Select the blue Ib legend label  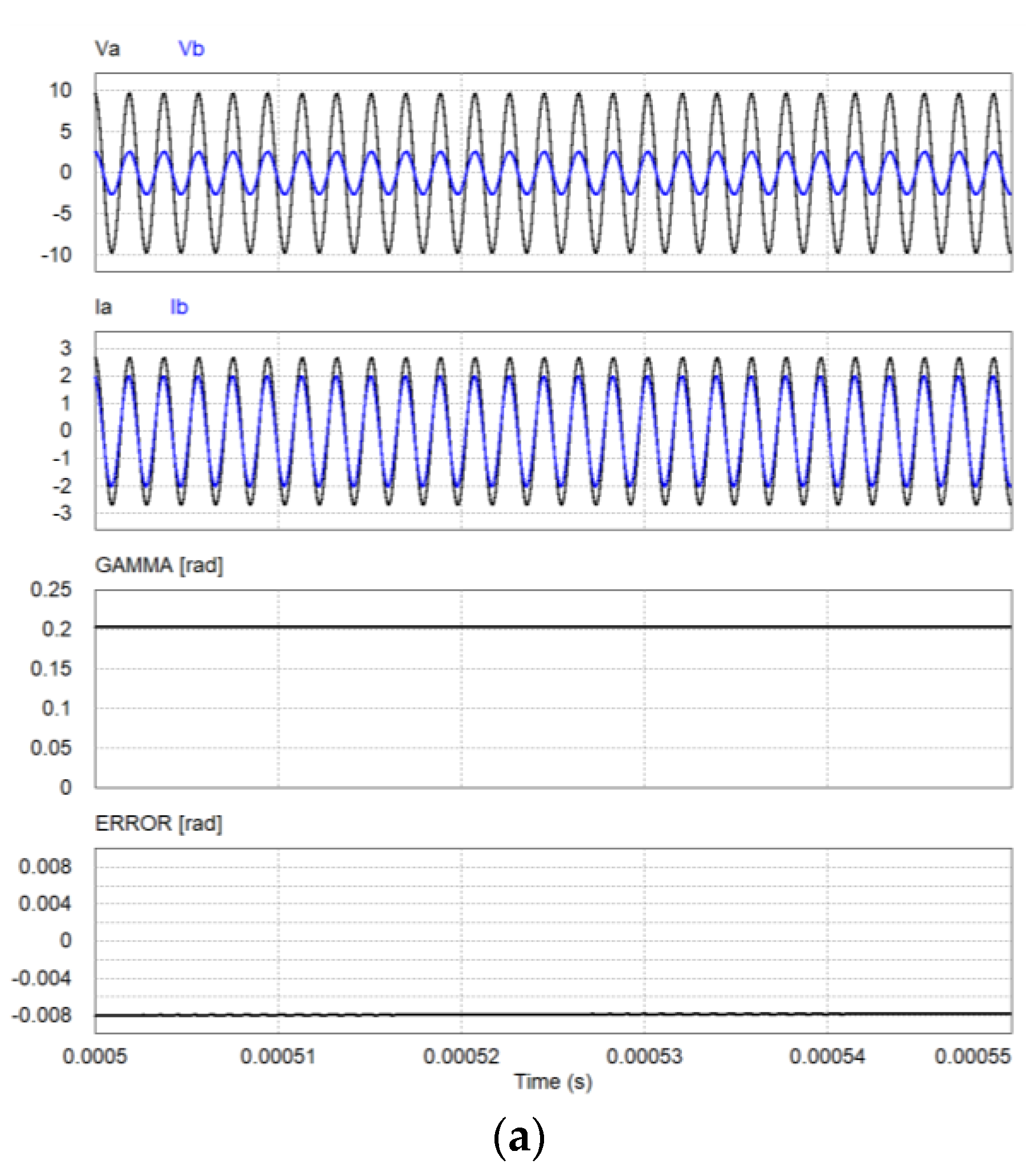coord(179,308)
